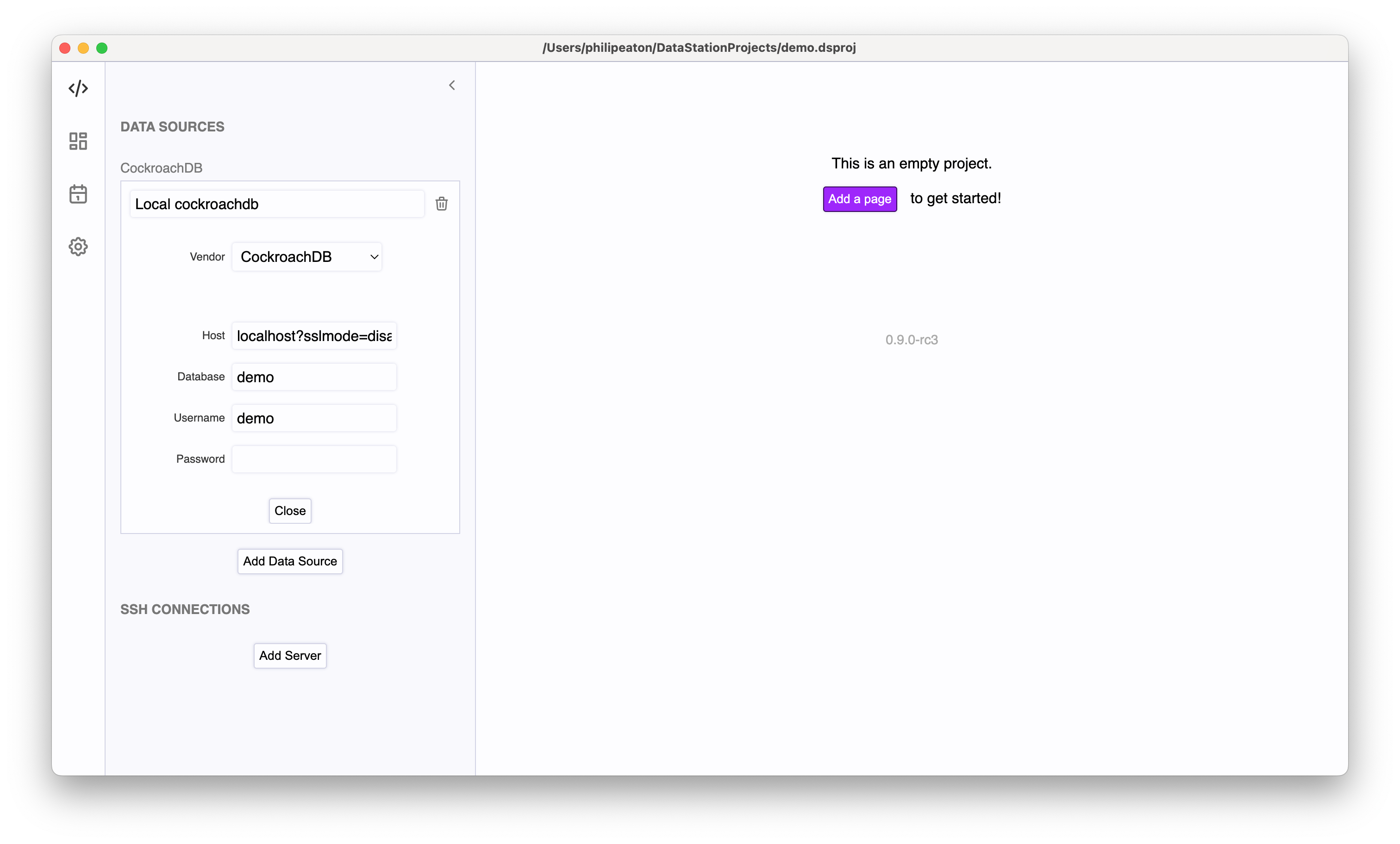The image size is (1400, 844).
Task: Open the scheduled exports calendar icon
Action: click(78, 194)
